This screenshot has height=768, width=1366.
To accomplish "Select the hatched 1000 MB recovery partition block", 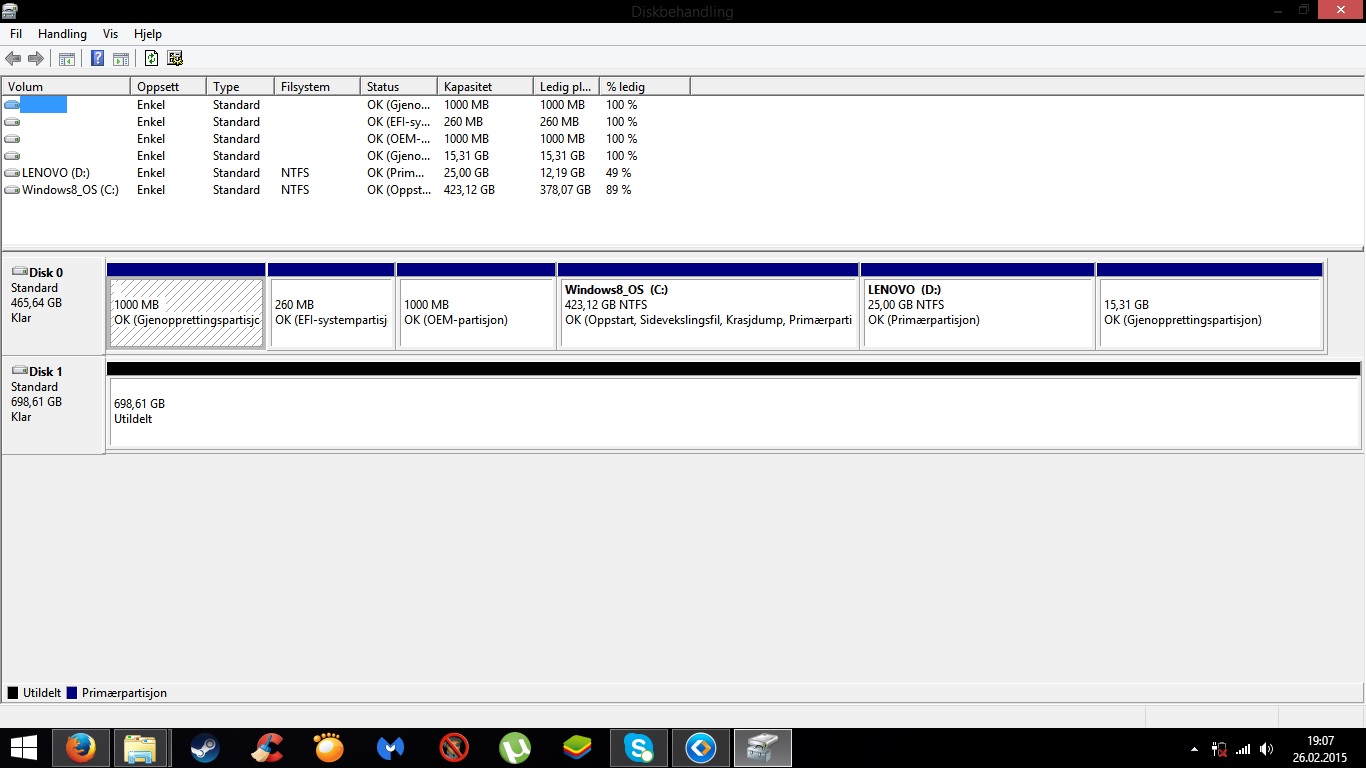I will [x=186, y=313].
